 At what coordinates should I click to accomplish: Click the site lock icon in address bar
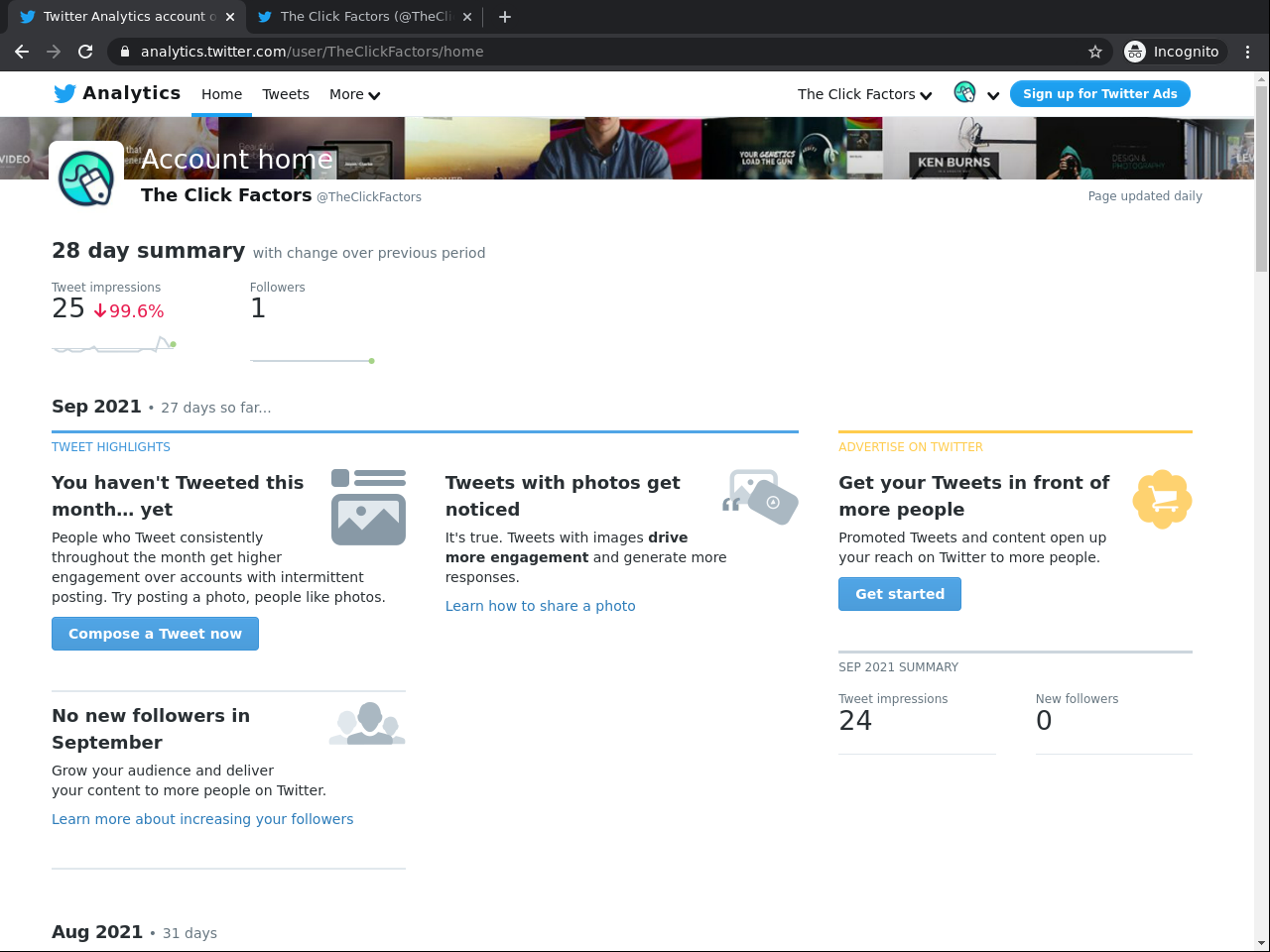[124, 52]
